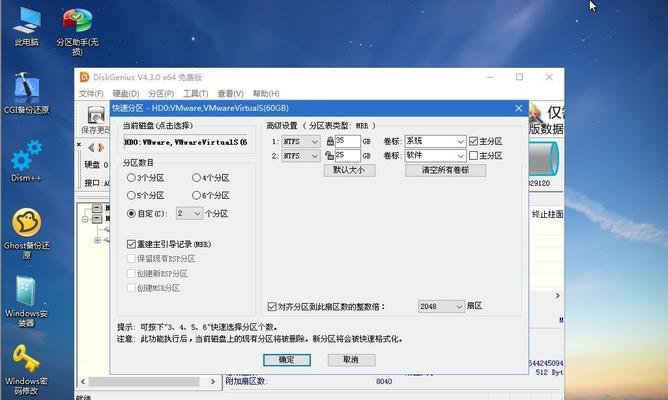Click the 保存更改 toolbar icon
668x400 pixels.
[95, 120]
